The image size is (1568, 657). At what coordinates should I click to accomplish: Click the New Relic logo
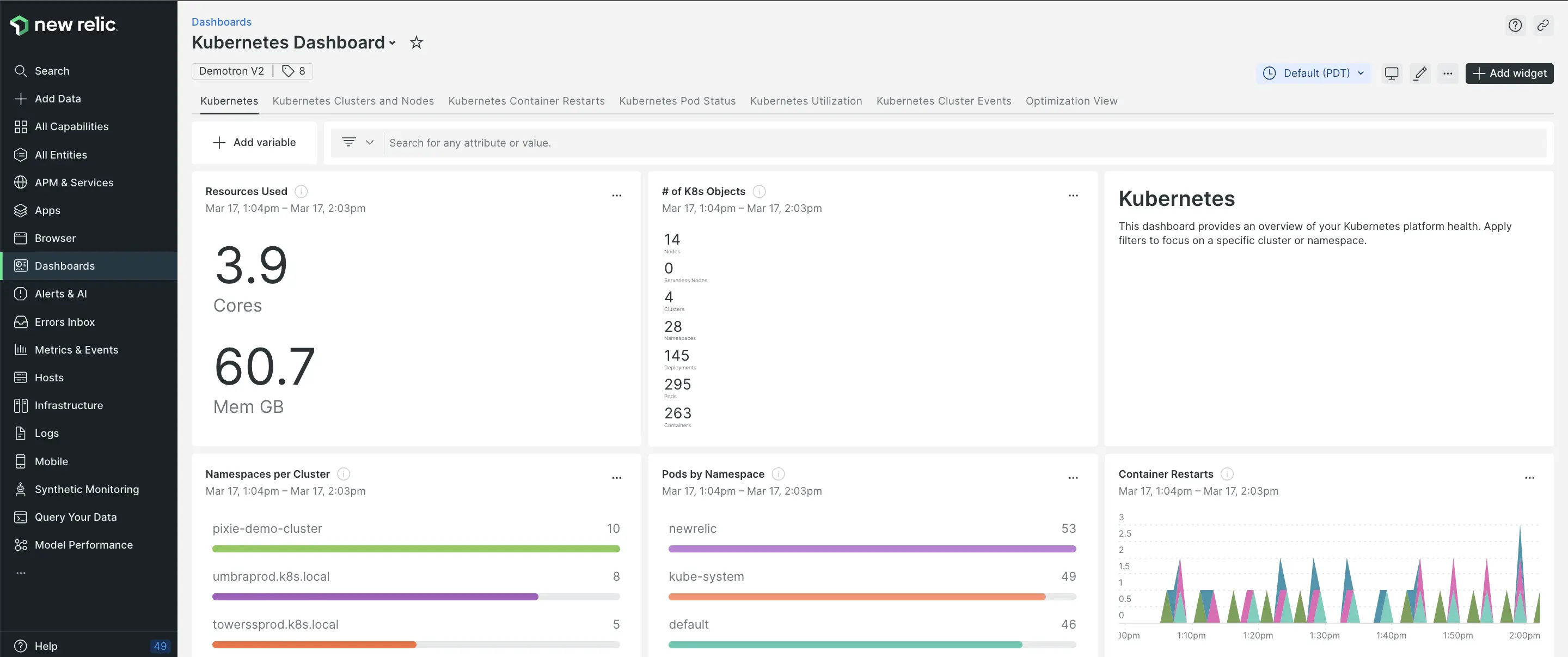pyautogui.click(x=64, y=25)
